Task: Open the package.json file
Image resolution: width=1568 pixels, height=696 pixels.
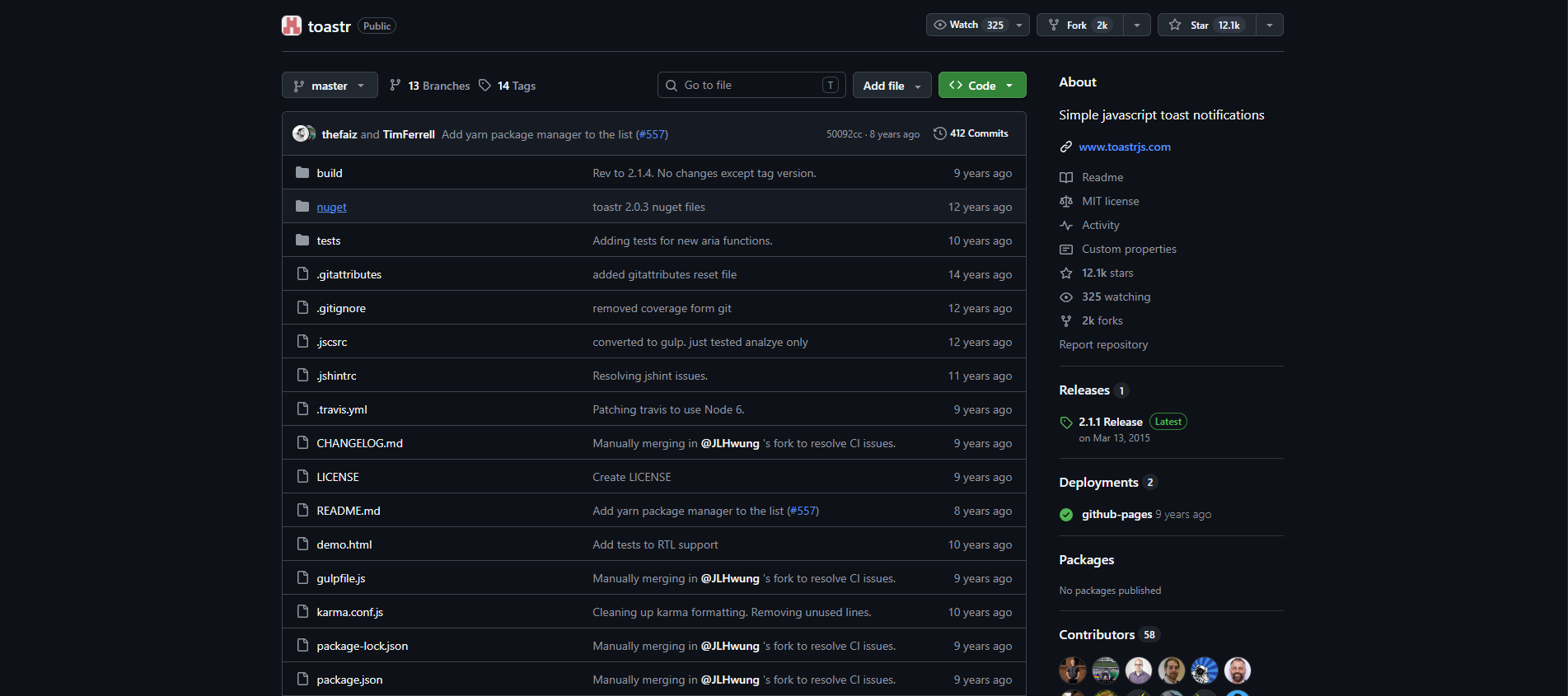Action: (349, 680)
